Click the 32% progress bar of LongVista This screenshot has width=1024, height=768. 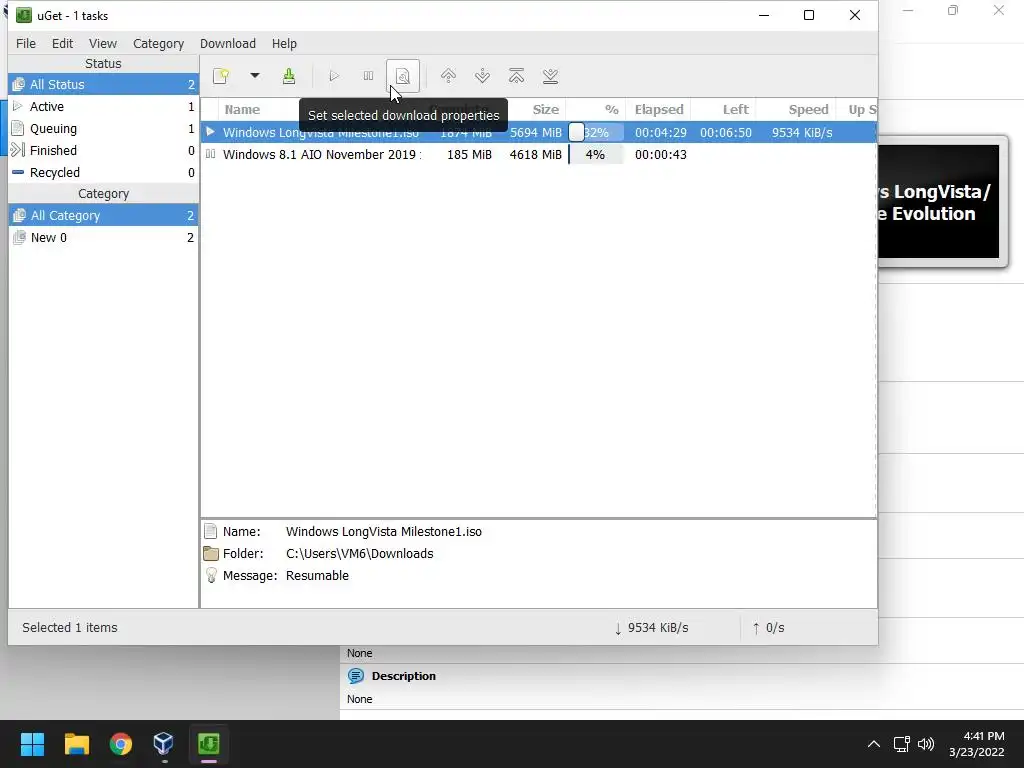(596, 133)
